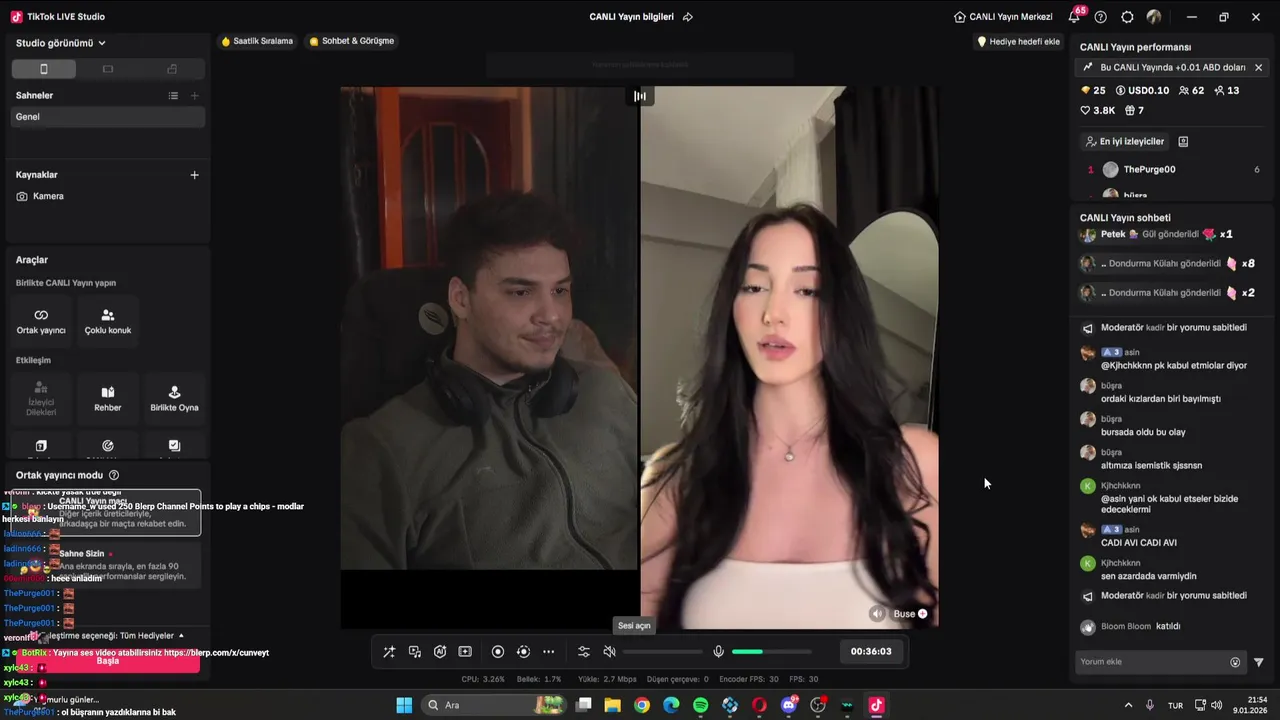Open the scene list view icon
1280x720 pixels.
click(173, 96)
